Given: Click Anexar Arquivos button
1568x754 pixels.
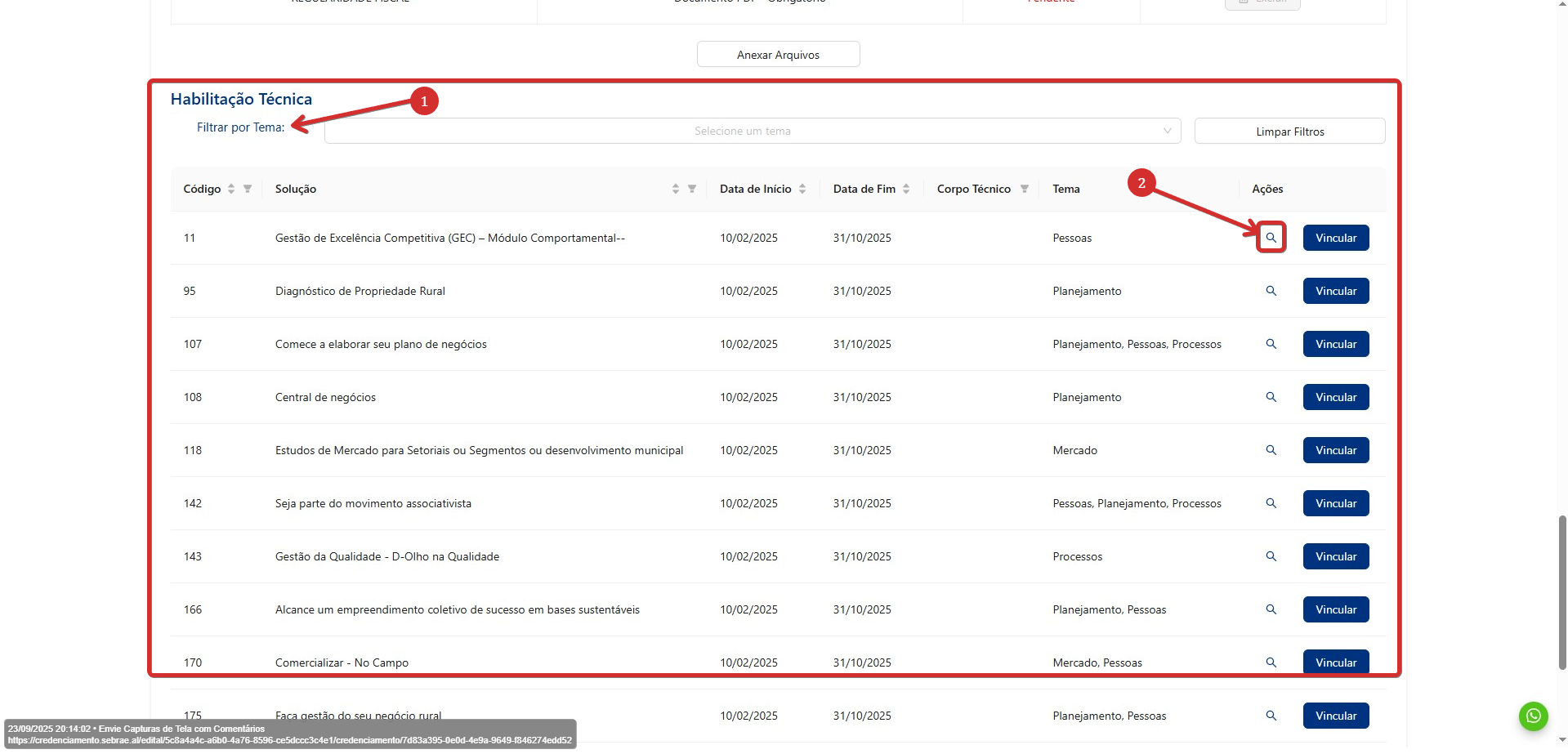Looking at the screenshot, I should (x=778, y=55).
